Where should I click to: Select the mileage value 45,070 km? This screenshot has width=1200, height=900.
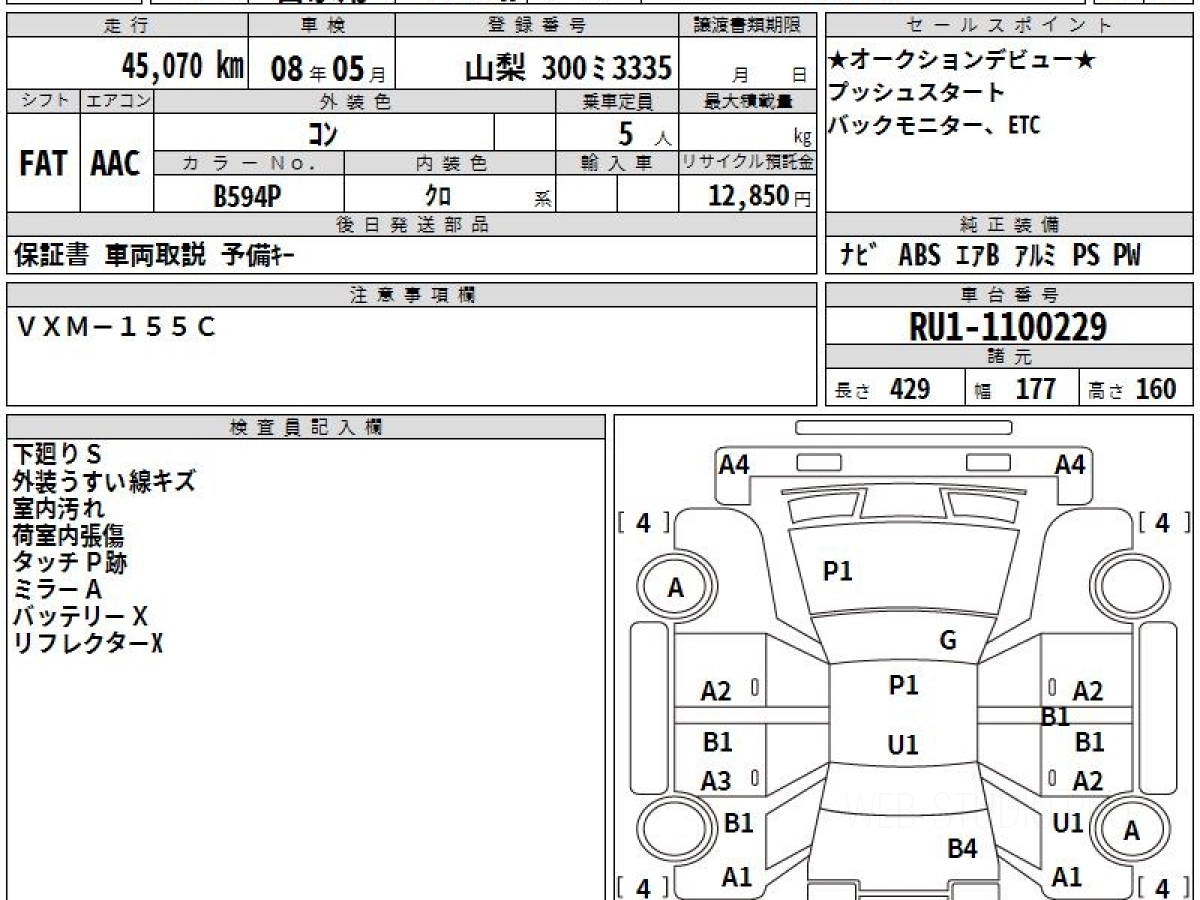(182, 67)
